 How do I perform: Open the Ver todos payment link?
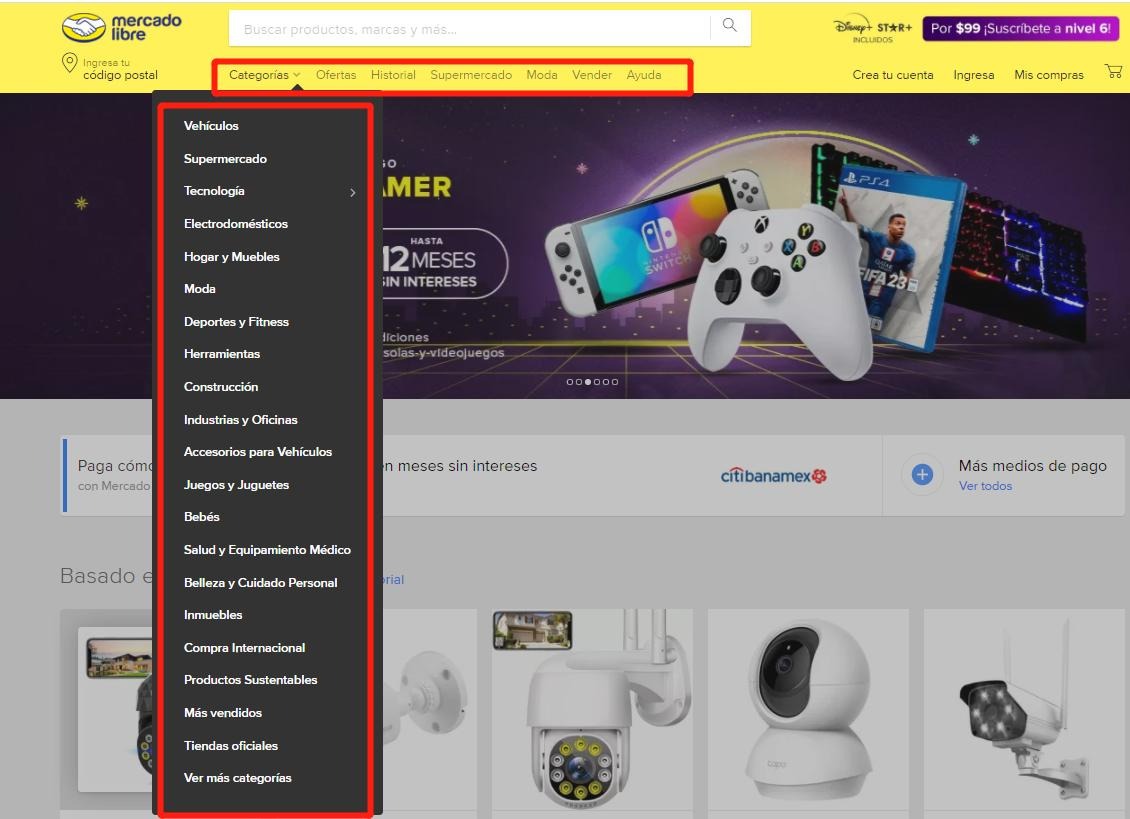985,486
